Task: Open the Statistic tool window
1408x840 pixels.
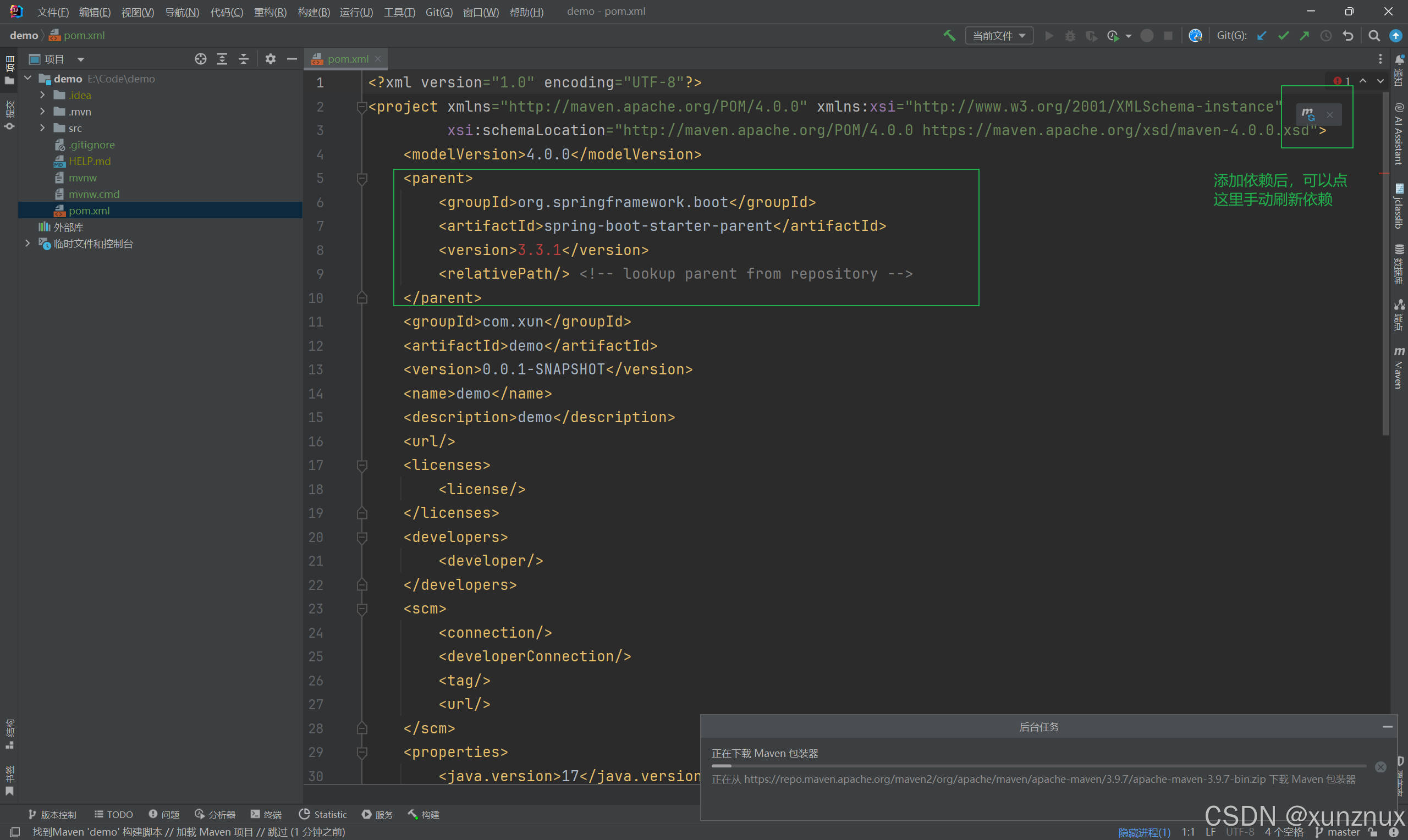Action: pos(323,814)
